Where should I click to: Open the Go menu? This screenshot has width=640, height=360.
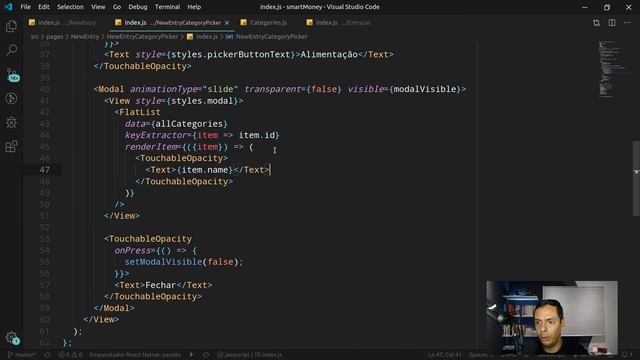click(117, 7)
